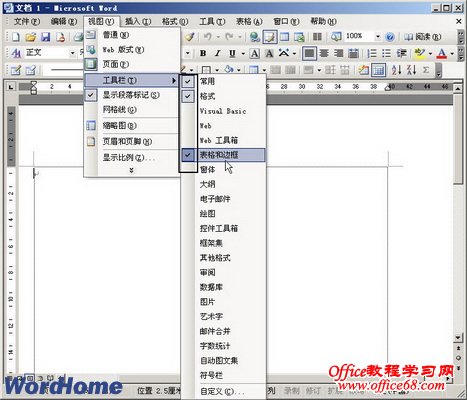Click the Bullets list icon

pyautogui.click(x=386, y=53)
